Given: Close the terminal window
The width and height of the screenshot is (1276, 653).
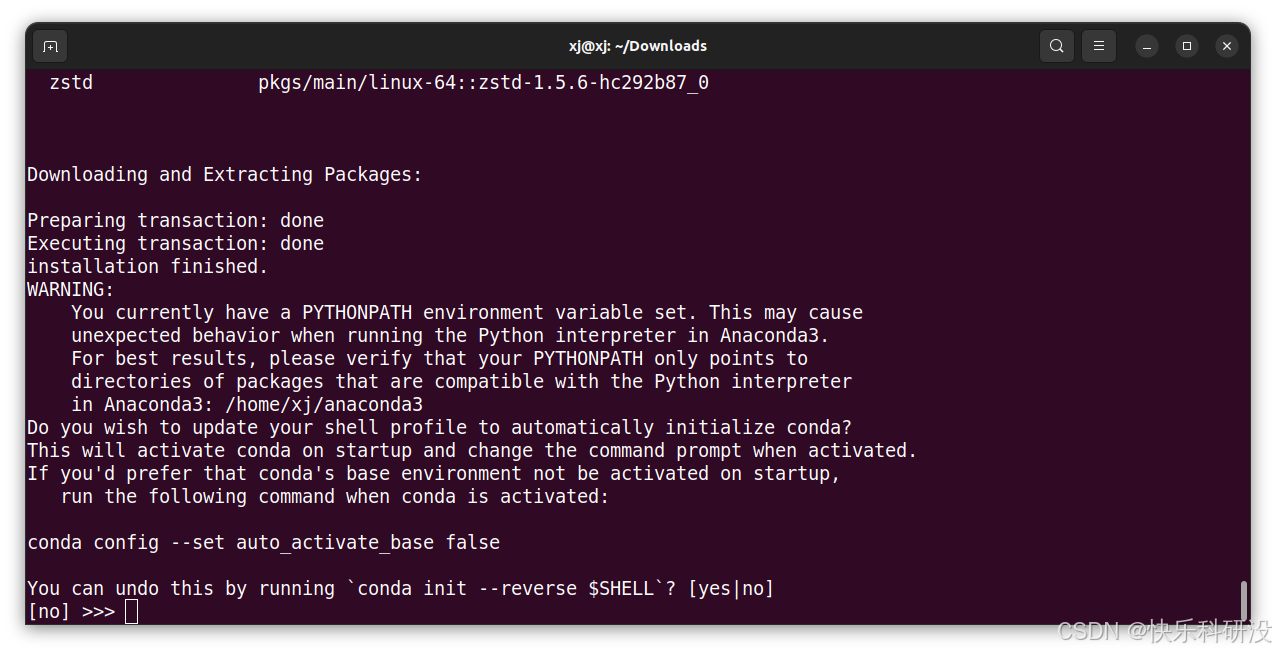Looking at the screenshot, I should tap(1227, 46).
